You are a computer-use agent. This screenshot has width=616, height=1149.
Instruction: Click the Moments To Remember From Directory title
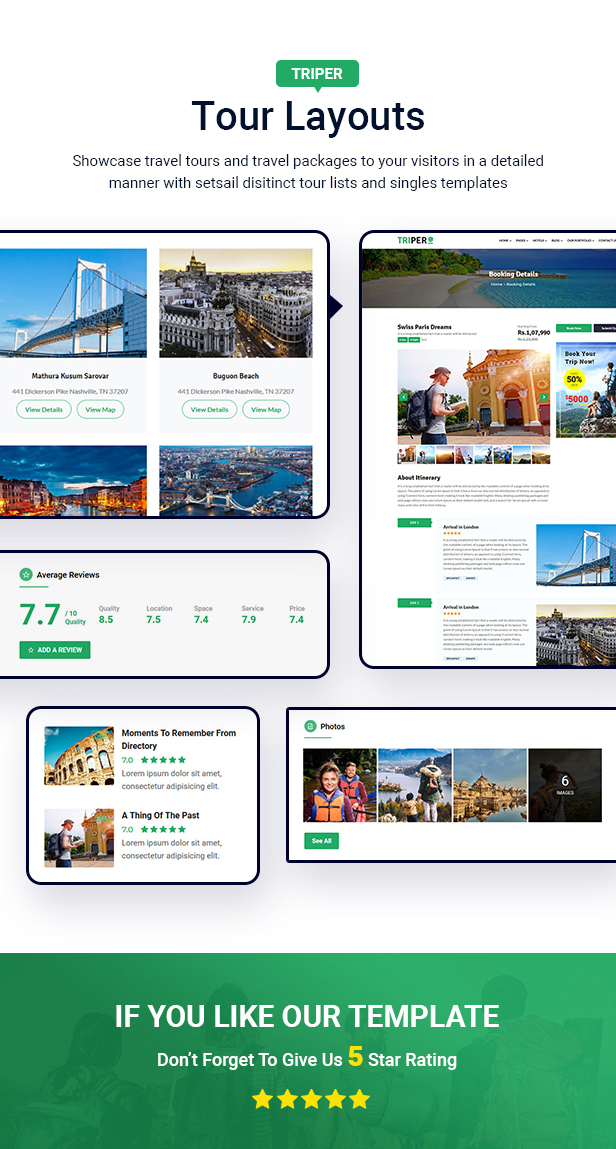179,739
